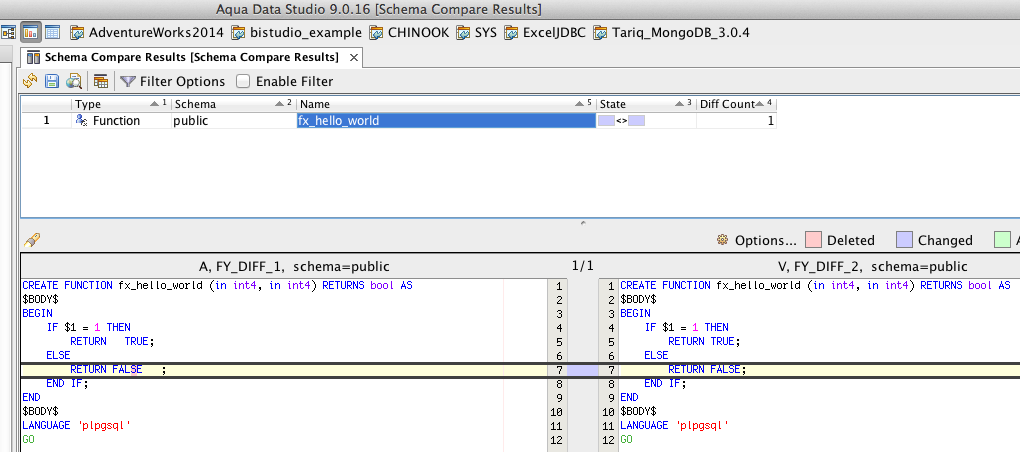
Task: Sort by the State column header
Action: coord(646,104)
